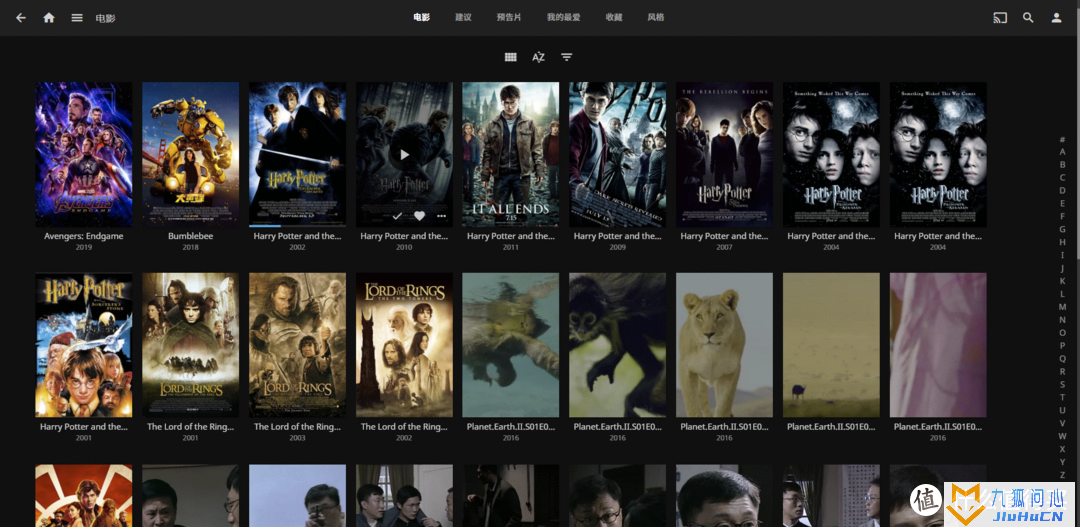Go back using the arrow icon
This screenshot has height=527, width=1080.
tap(21, 18)
